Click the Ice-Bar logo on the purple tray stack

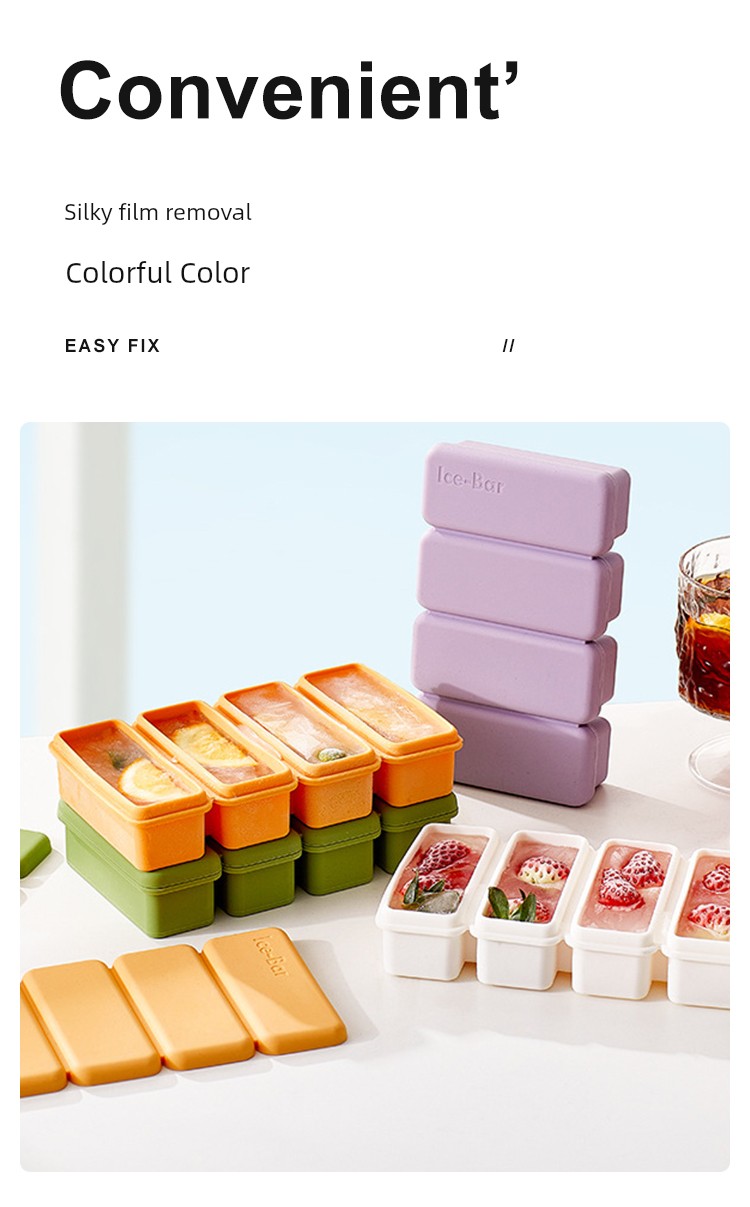point(472,480)
